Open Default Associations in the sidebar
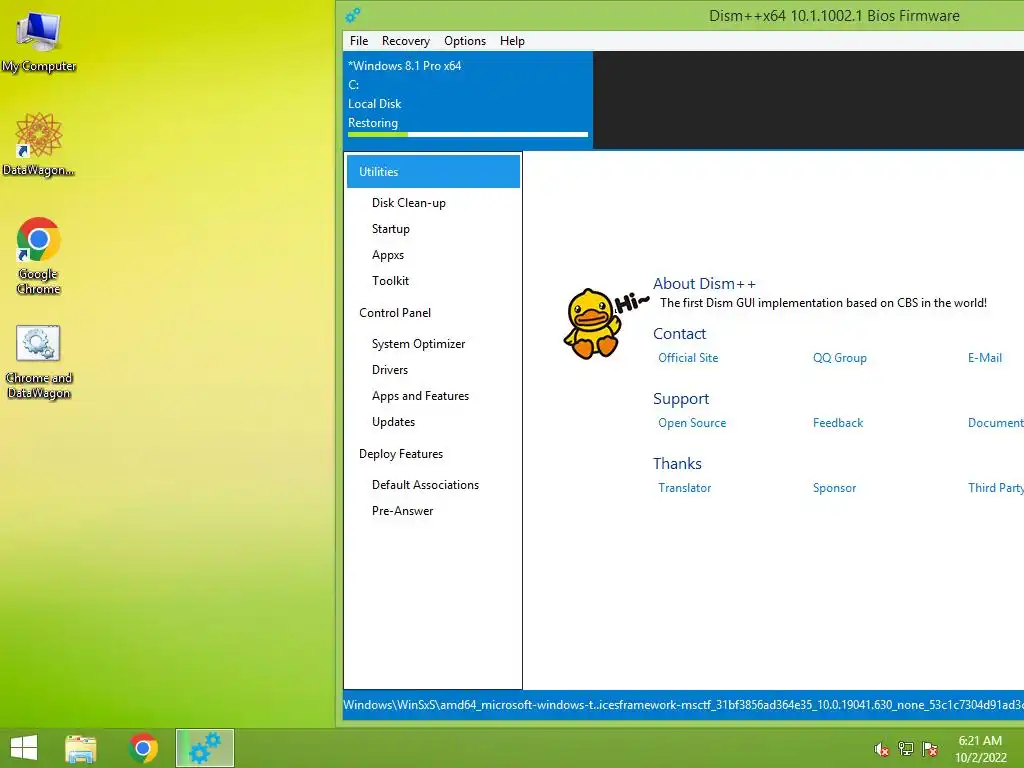The height and width of the screenshot is (768, 1024). click(x=425, y=485)
